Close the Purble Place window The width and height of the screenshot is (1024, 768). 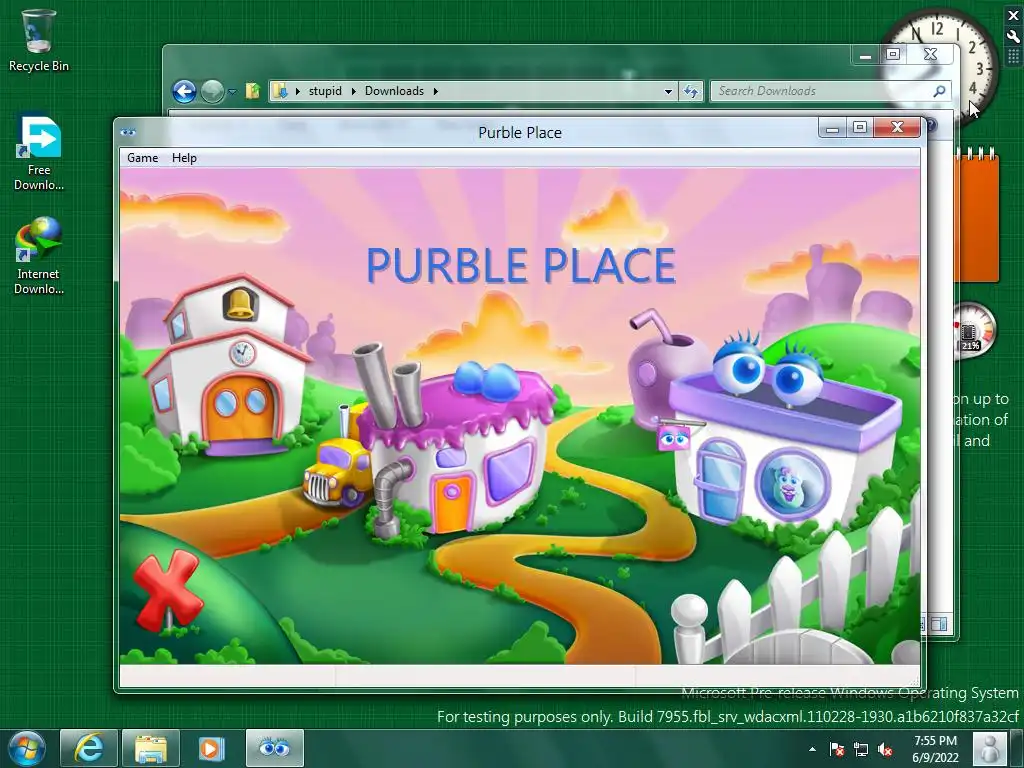897,128
